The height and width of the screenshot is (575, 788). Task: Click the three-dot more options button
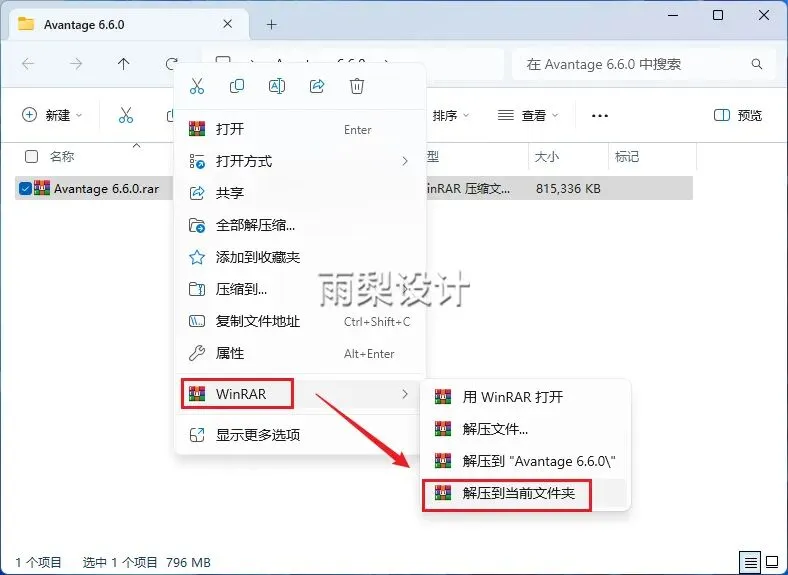[600, 116]
